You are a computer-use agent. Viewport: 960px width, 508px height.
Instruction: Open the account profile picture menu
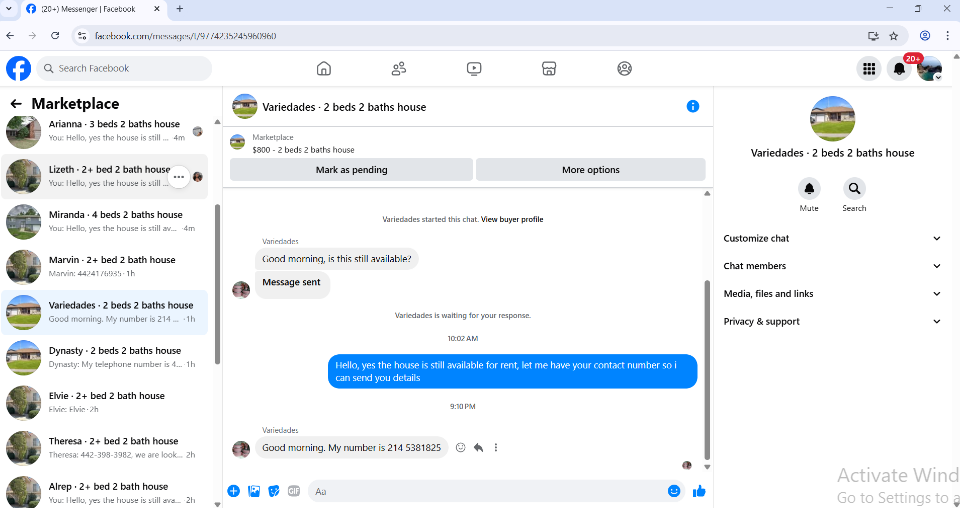coord(929,69)
